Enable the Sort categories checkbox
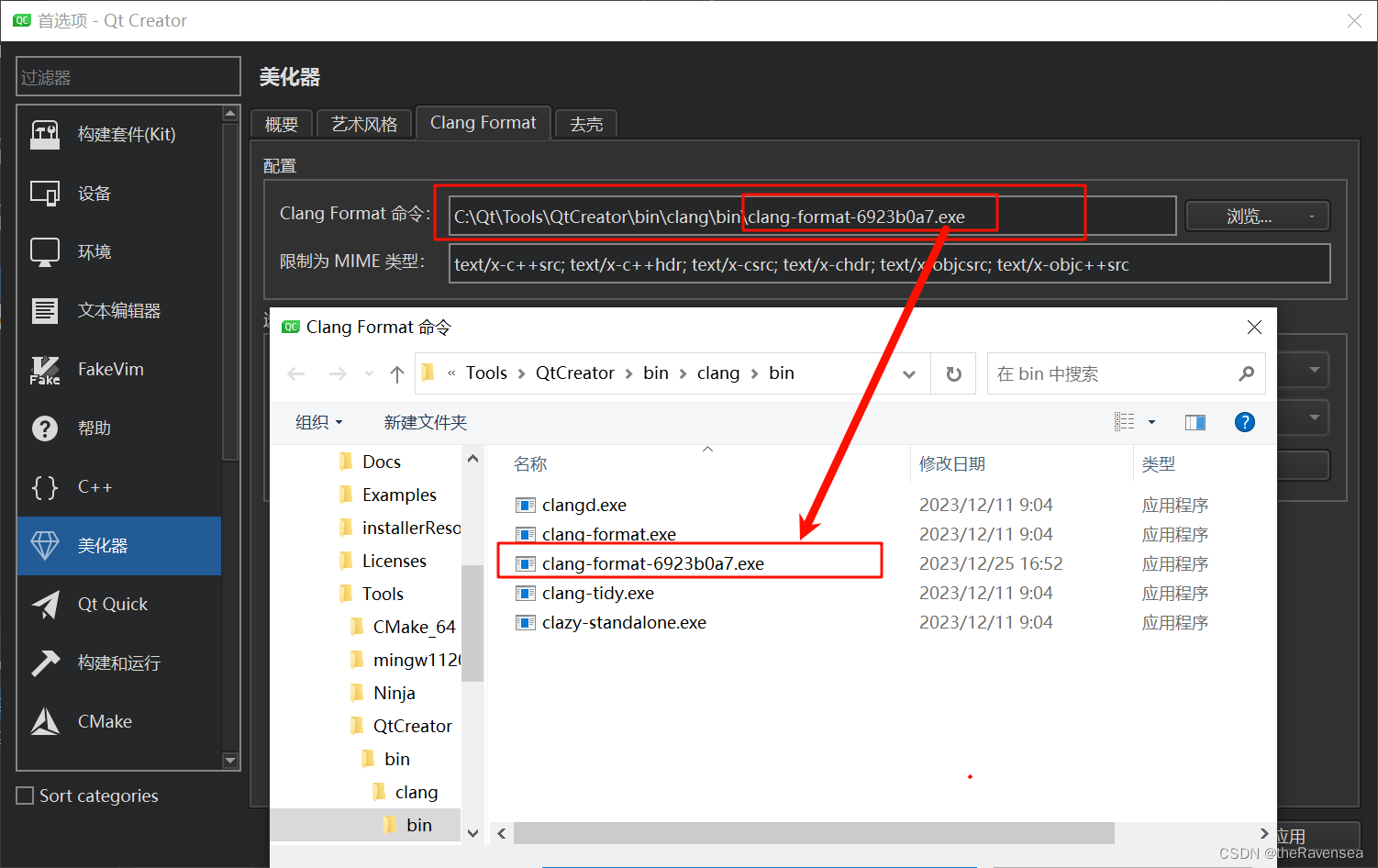Image resolution: width=1378 pixels, height=868 pixels. pos(26,796)
